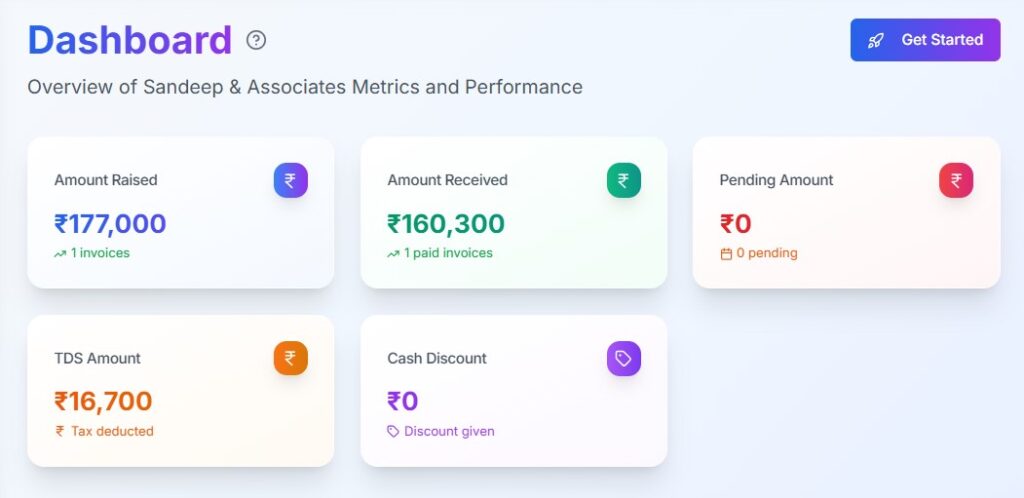The width and height of the screenshot is (1024, 498).
Task: Click the ₹16,700 TDS amount value
Action: pyautogui.click(x=103, y=402)
